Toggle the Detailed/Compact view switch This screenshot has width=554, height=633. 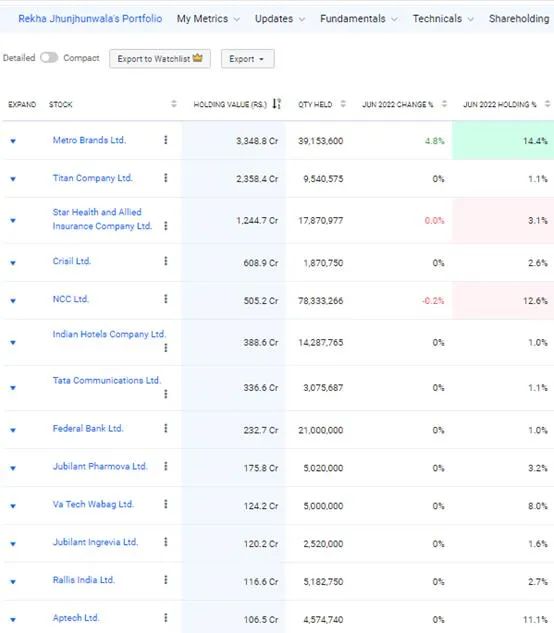[x=49, y=58]
